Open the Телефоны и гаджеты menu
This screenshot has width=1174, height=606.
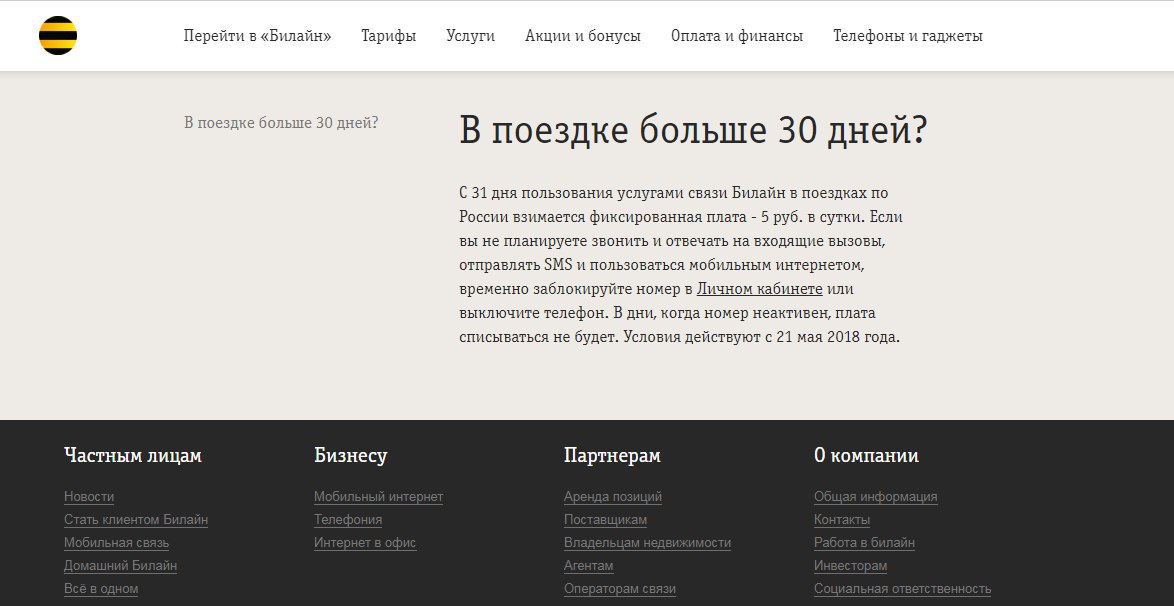[x=907, y=36]
